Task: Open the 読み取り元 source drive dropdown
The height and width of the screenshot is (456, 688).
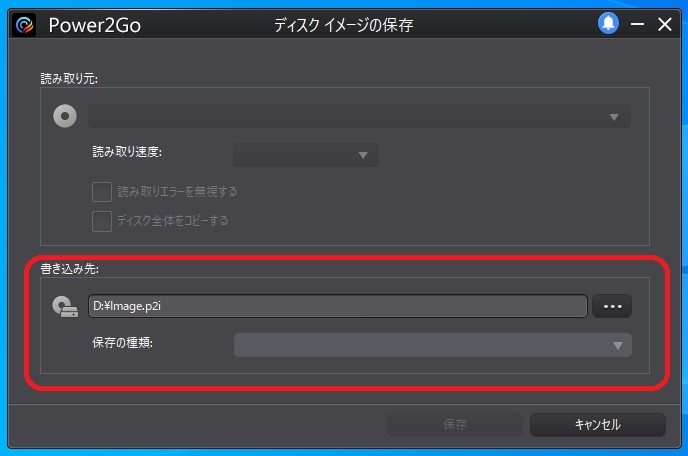Action: click(359, 116)
